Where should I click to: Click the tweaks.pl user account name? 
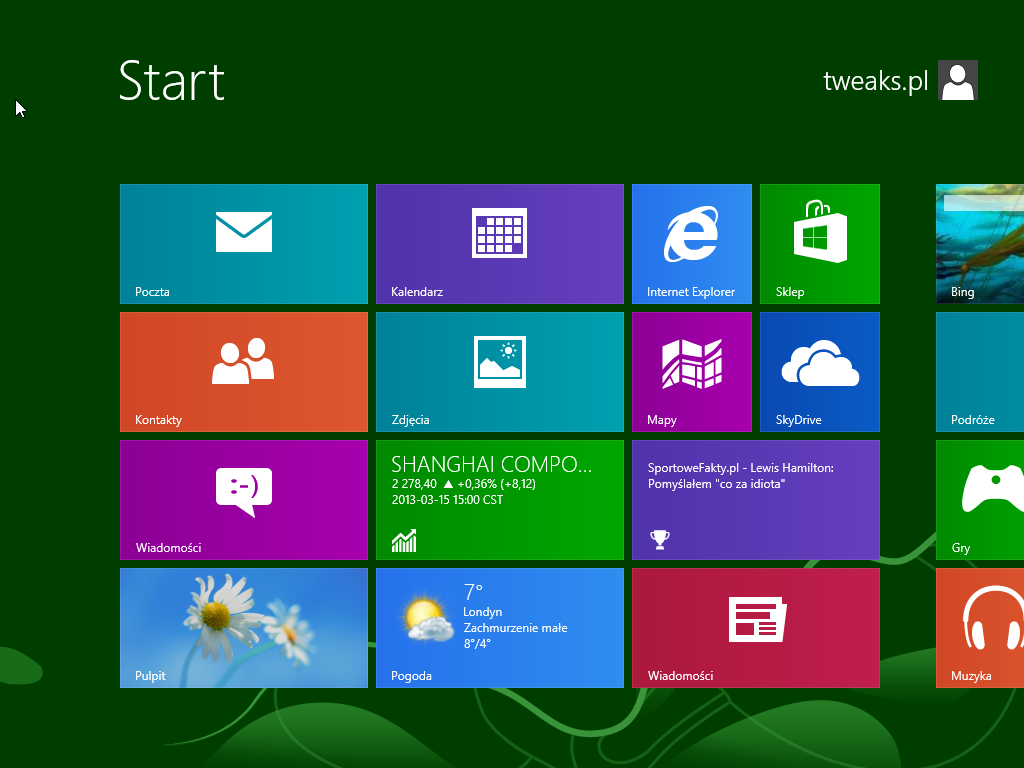pos(875,81)
